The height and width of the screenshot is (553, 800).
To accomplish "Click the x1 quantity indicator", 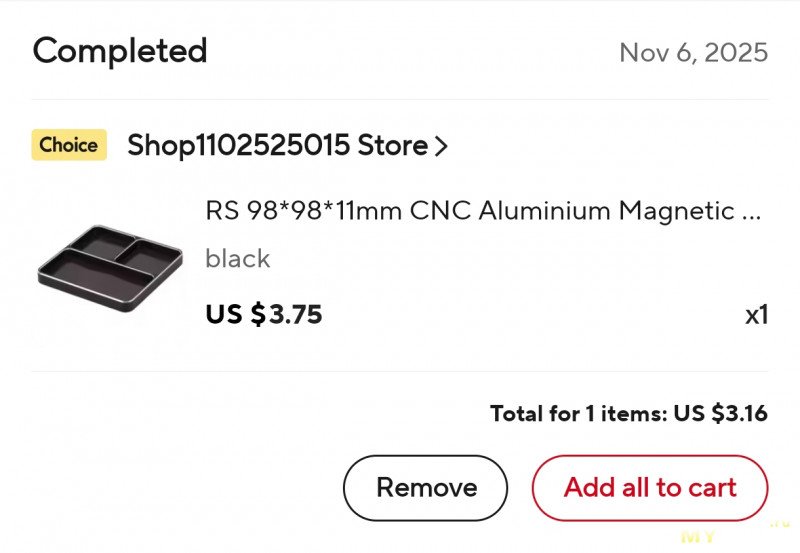I will [x=756, y=315].
